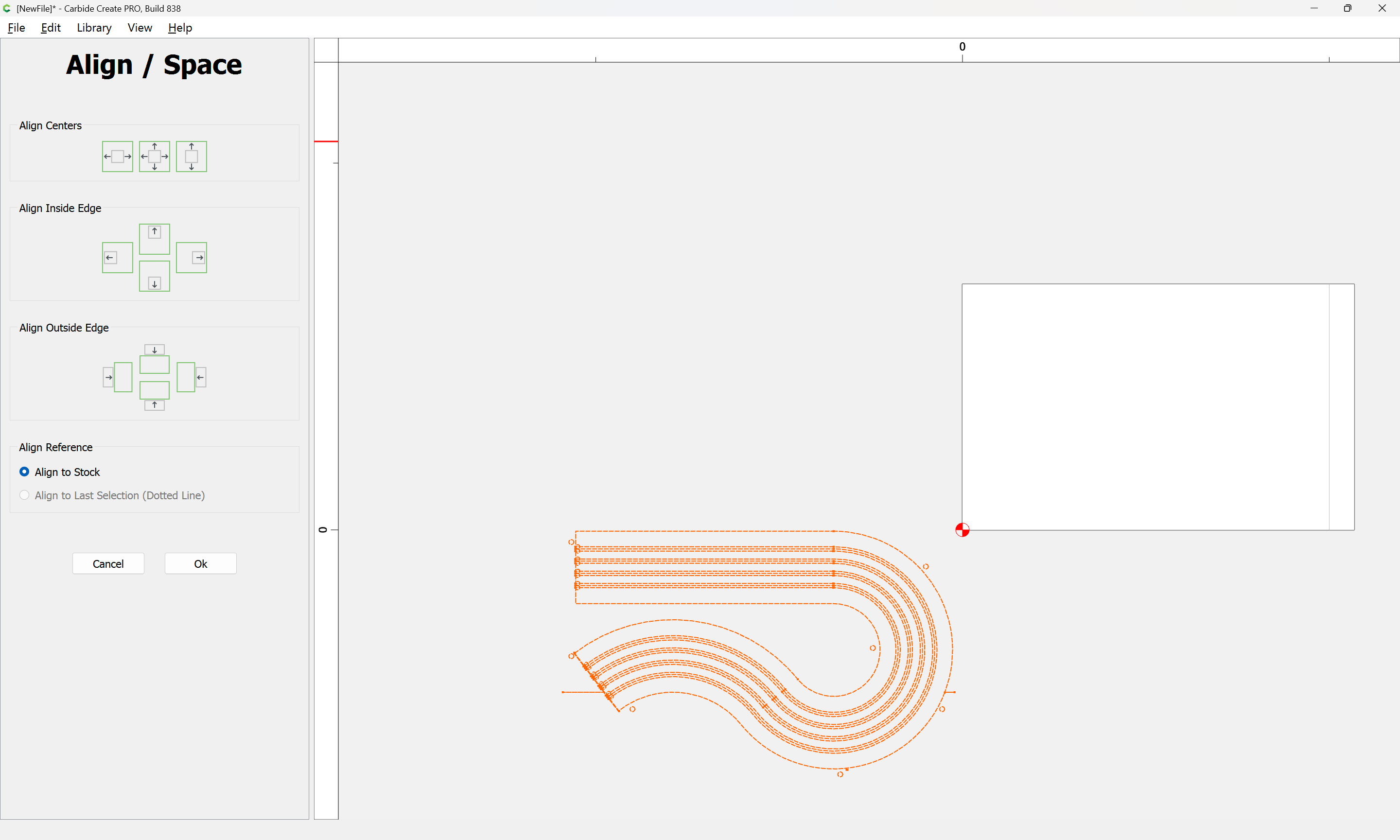Click the red origin marker on canvas
1400x840 pixels.
962,530
